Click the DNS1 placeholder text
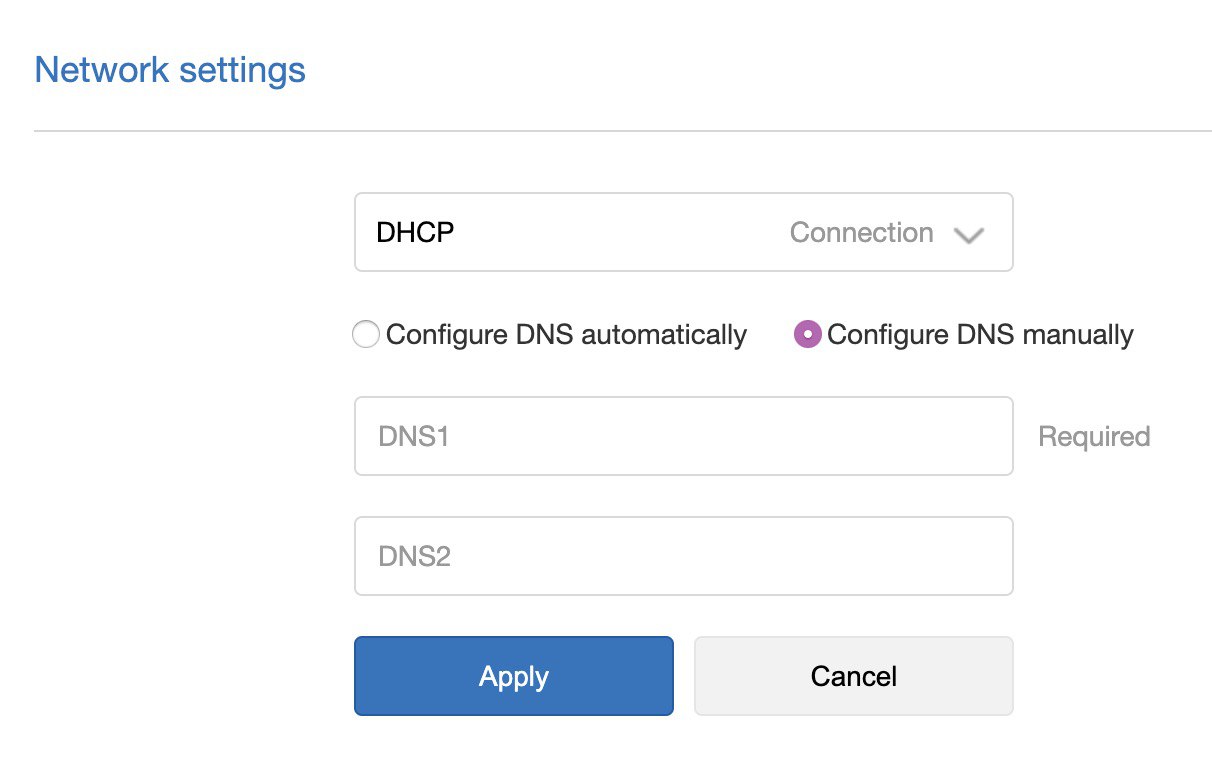1212x776 pixels. pos(413,437)
